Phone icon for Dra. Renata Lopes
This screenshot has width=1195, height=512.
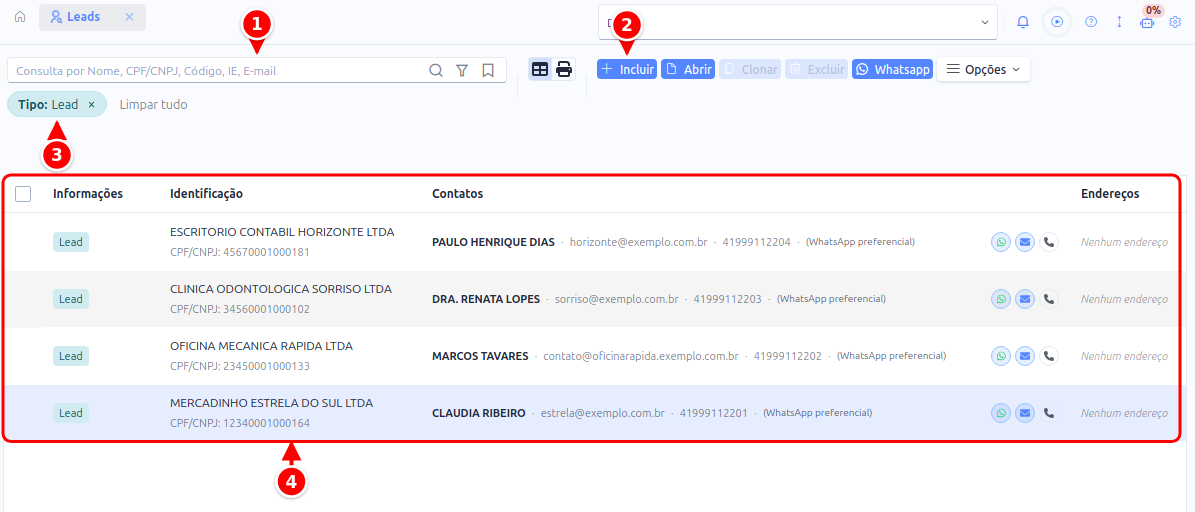(1049, 299)
